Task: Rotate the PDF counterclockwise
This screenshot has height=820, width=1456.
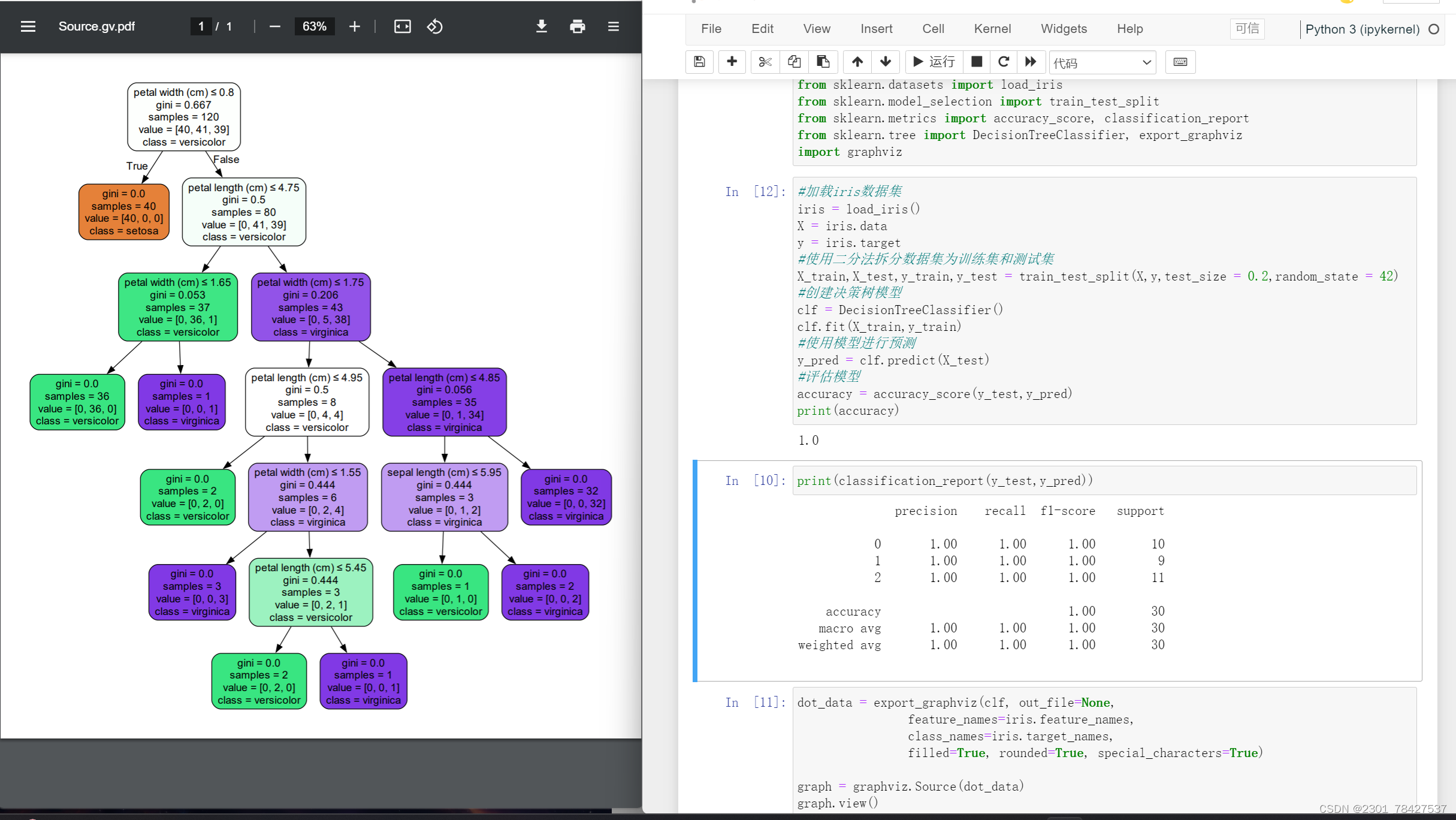Action: pos(434,26)
